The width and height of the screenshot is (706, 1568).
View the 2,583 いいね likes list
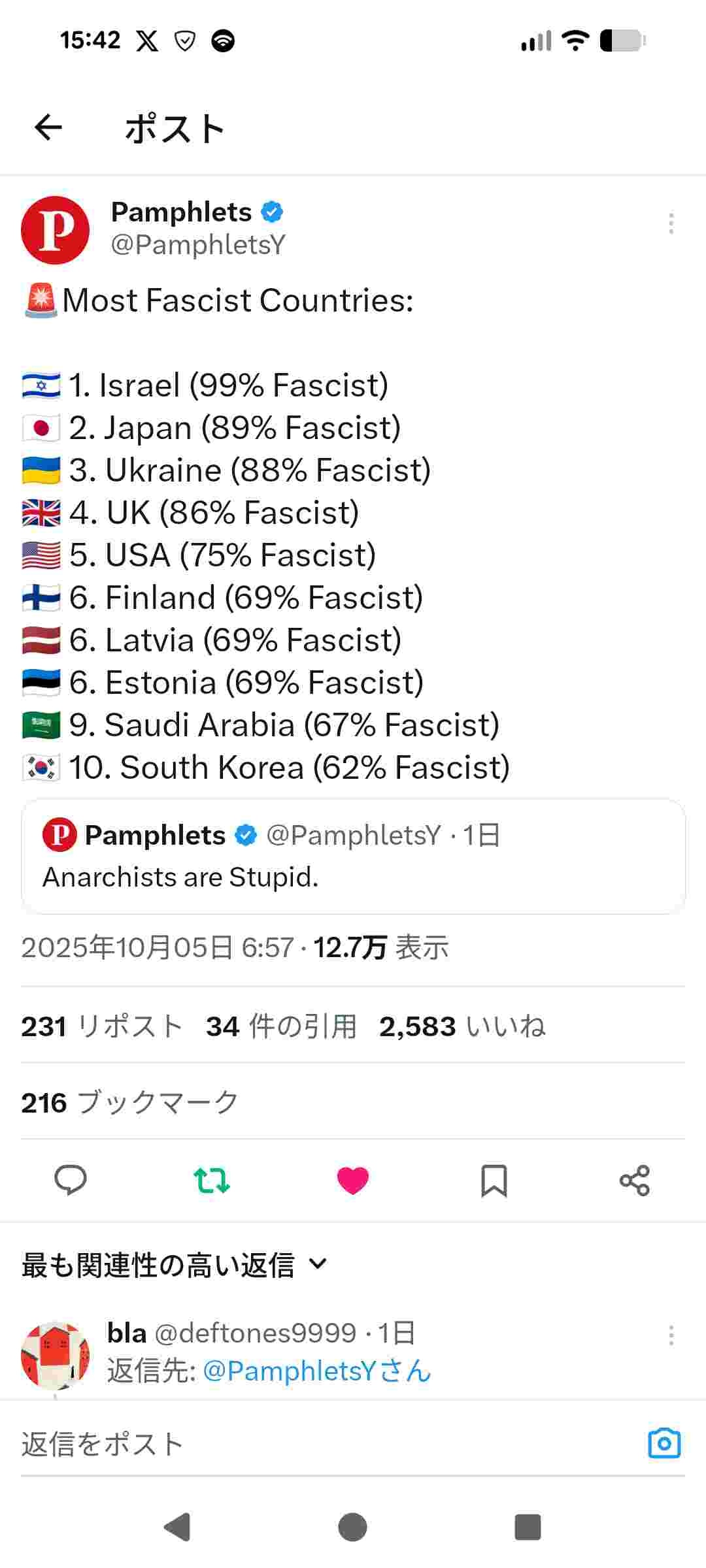462,1026
